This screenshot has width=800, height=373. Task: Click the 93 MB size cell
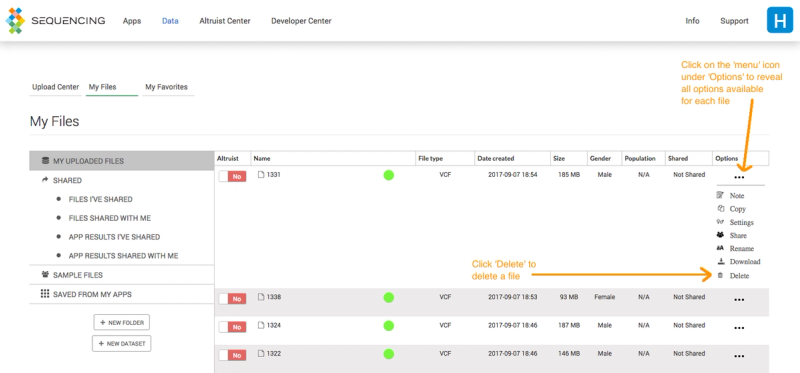[569, 297]
